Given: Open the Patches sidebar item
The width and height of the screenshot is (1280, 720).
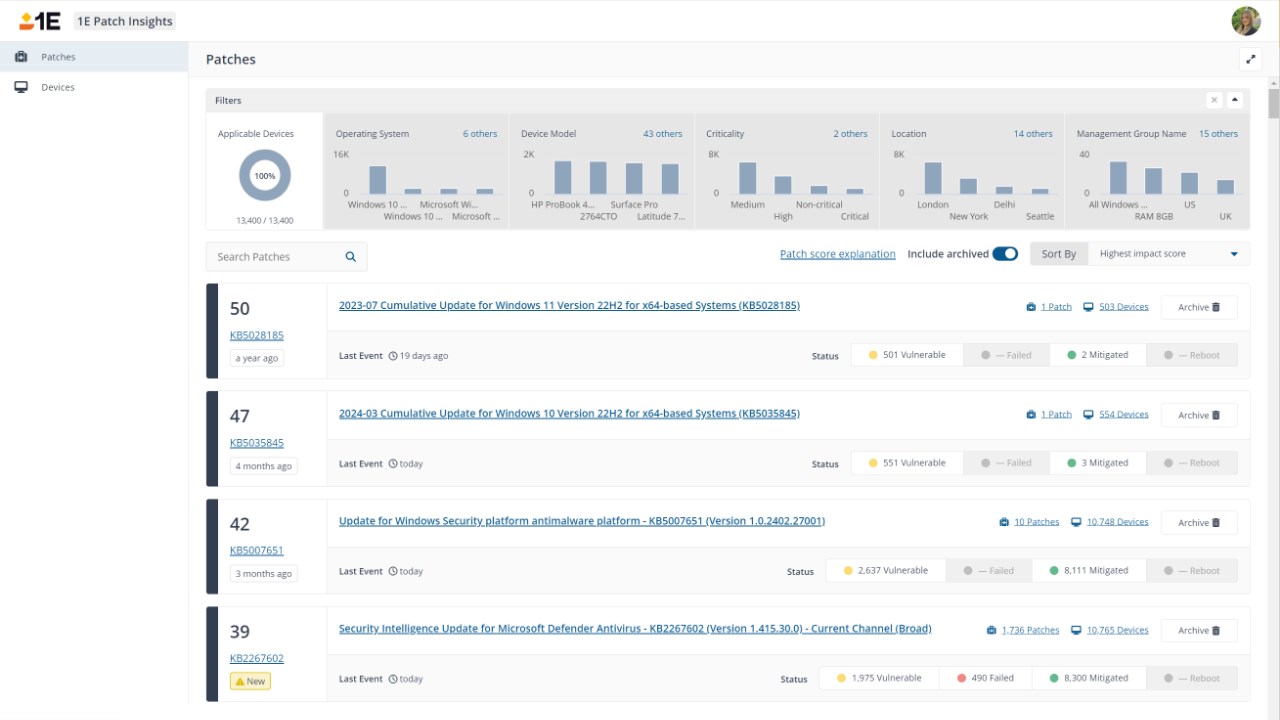Looking at the screenshot, I should tap(94, 57).
